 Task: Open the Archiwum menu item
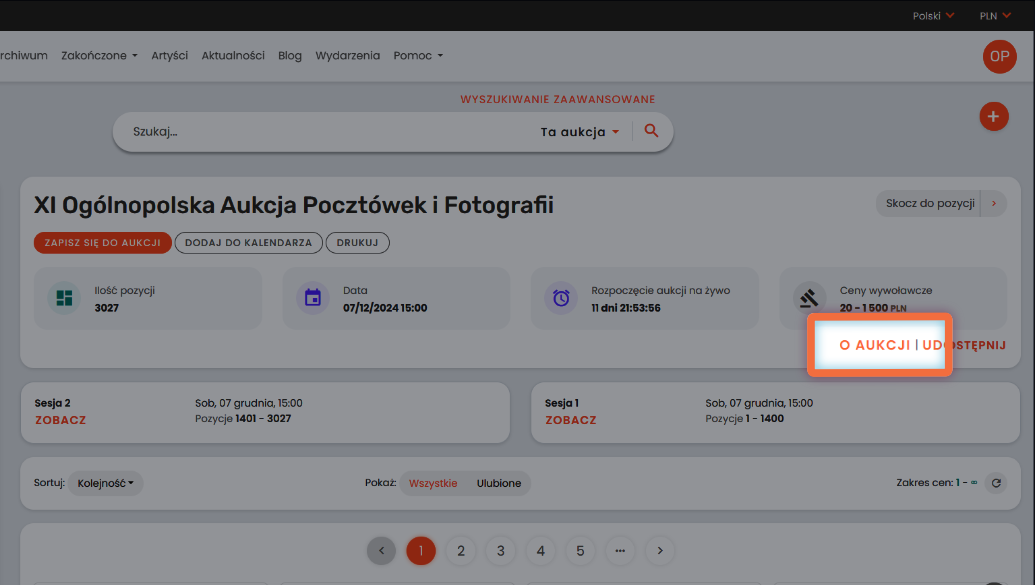click(x=24, y=55)
